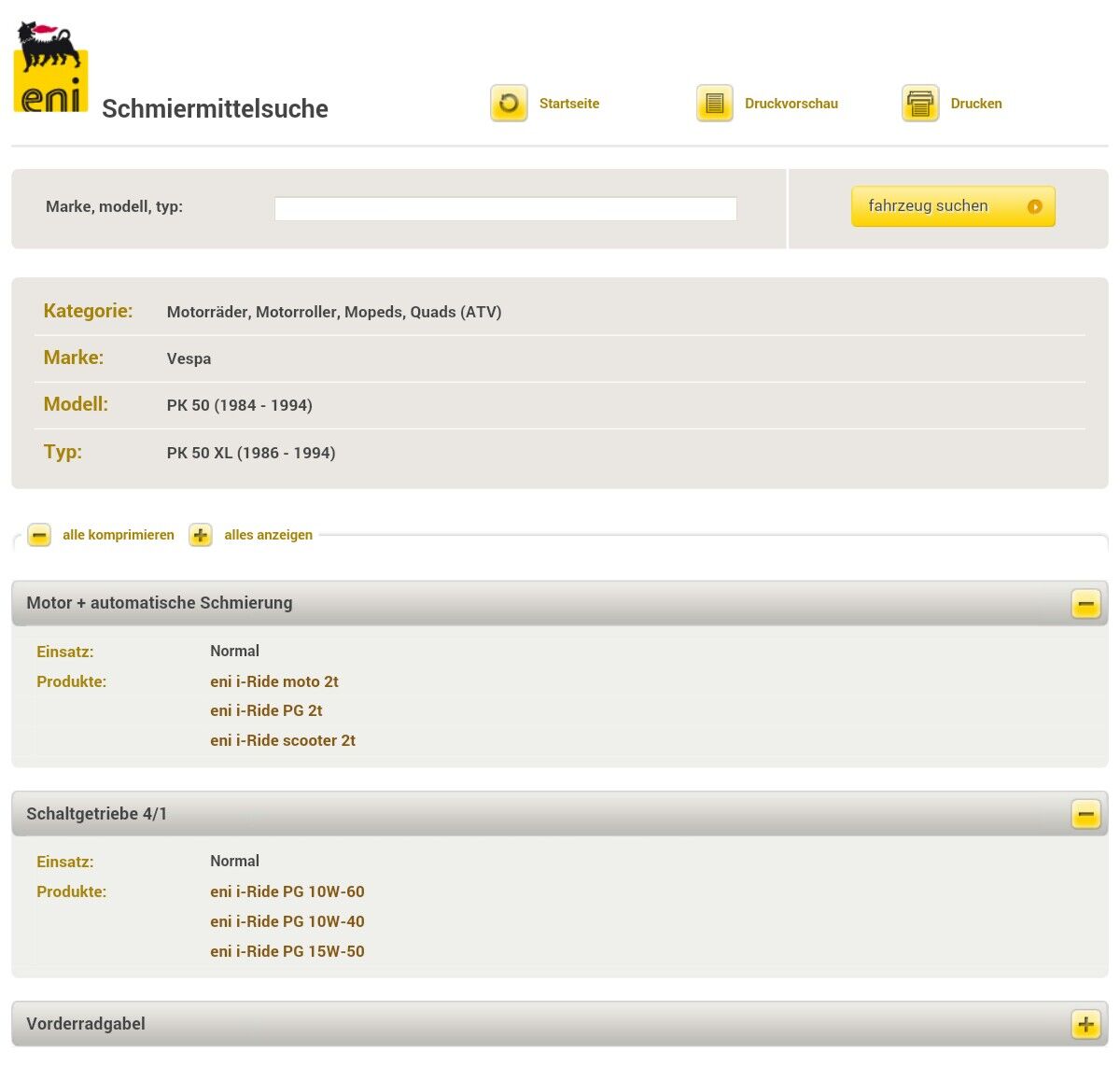Select eni i-Ride PG 15W-50 product
Screen dimensions: 1120x1080
coord(287,951)
